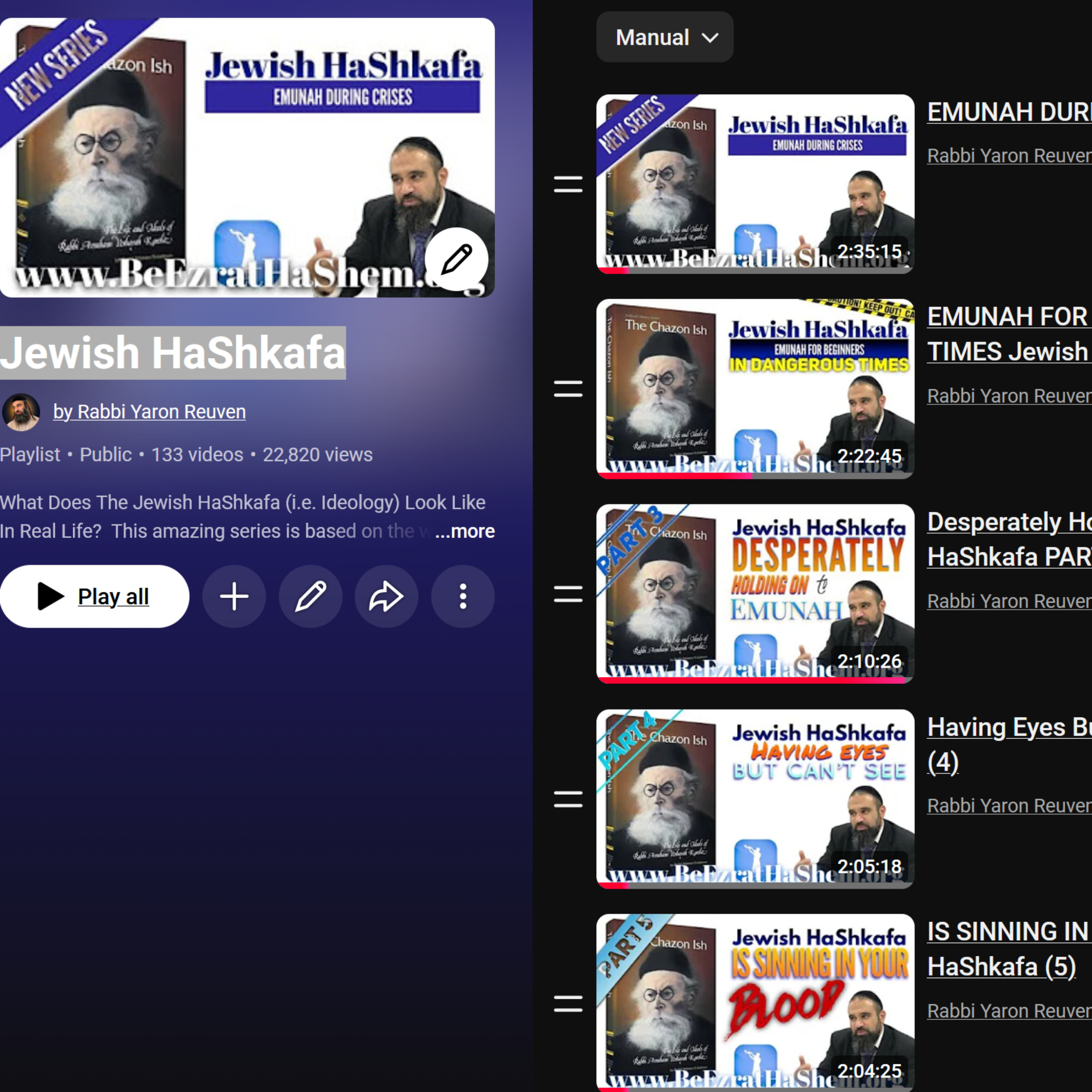Screen dimensions: 1092x1092
Task: Click the playlist cover image thumbnail
Action: pyautogui.click(x=247, y=158)
